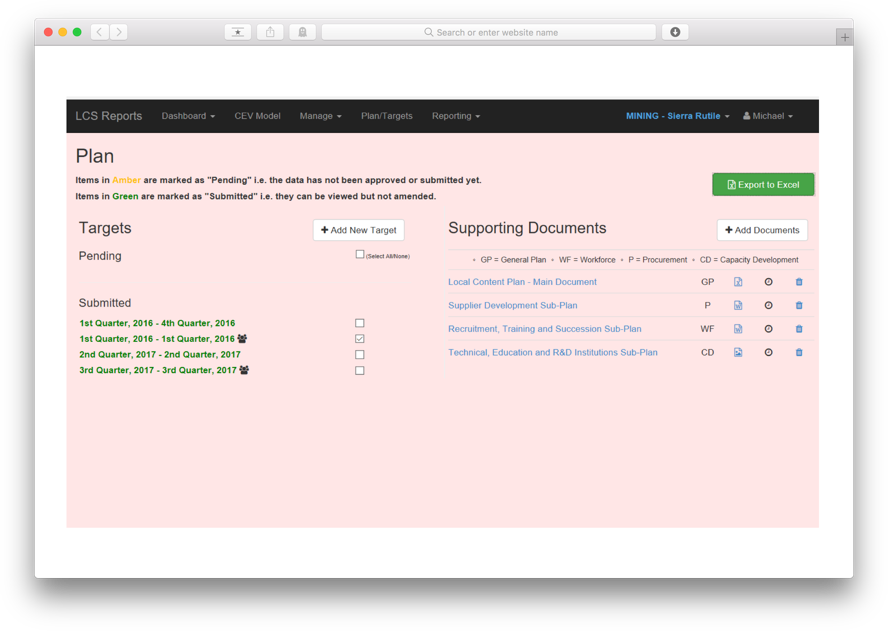
Task: Click image file icon for Technical Sub-Plan
Action: [738, 352]
